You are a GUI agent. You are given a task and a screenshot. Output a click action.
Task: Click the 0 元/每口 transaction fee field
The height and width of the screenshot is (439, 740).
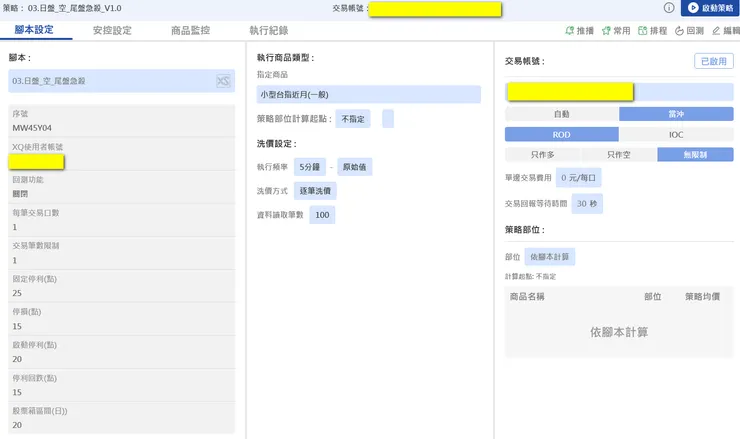578,178
